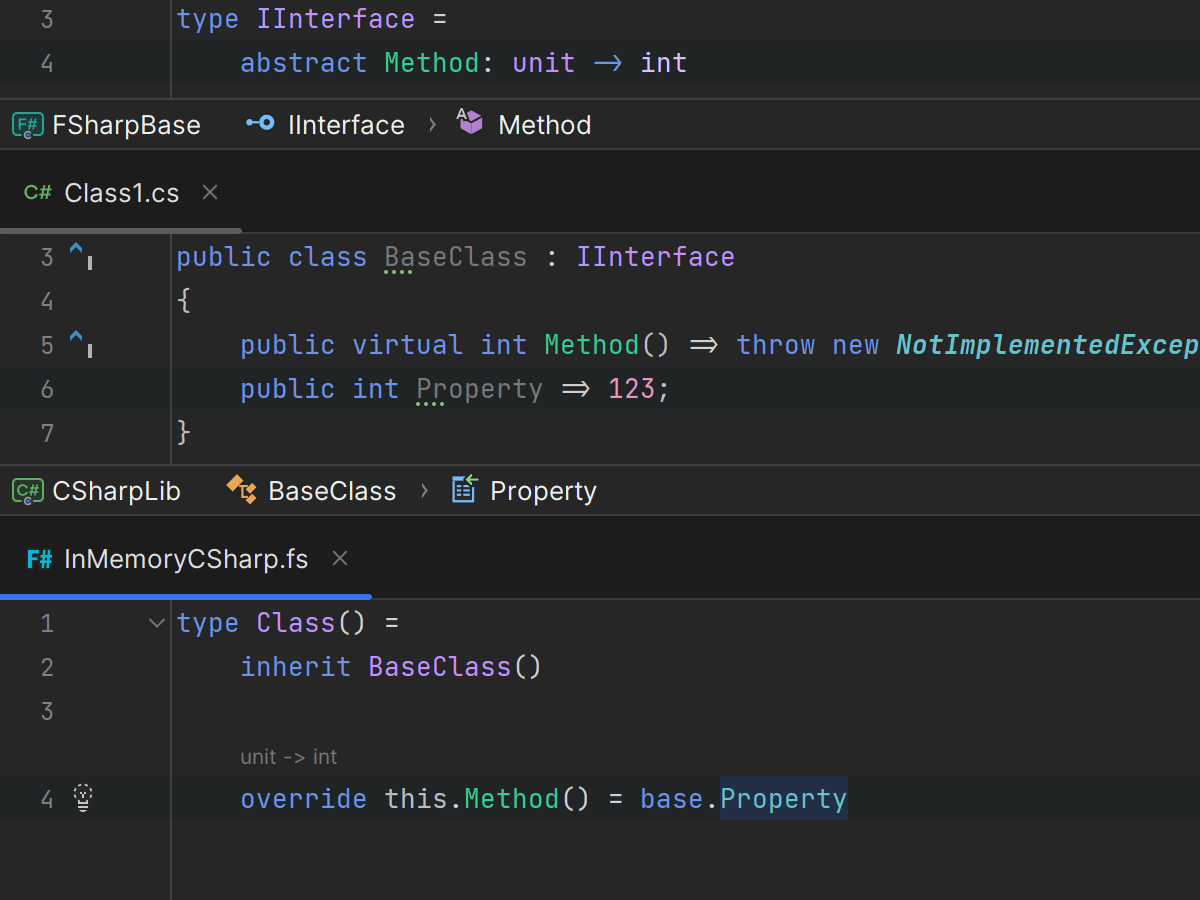Click the implements gutter icon beside BaseClass line
1200x900 pixels.
click(x=80, y=257)
